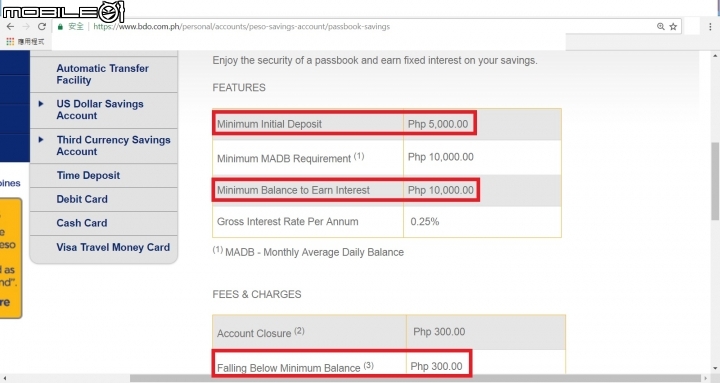Click the yellow promo banner on left edge
The image size is (720, 383).
(x=11, y=258)
